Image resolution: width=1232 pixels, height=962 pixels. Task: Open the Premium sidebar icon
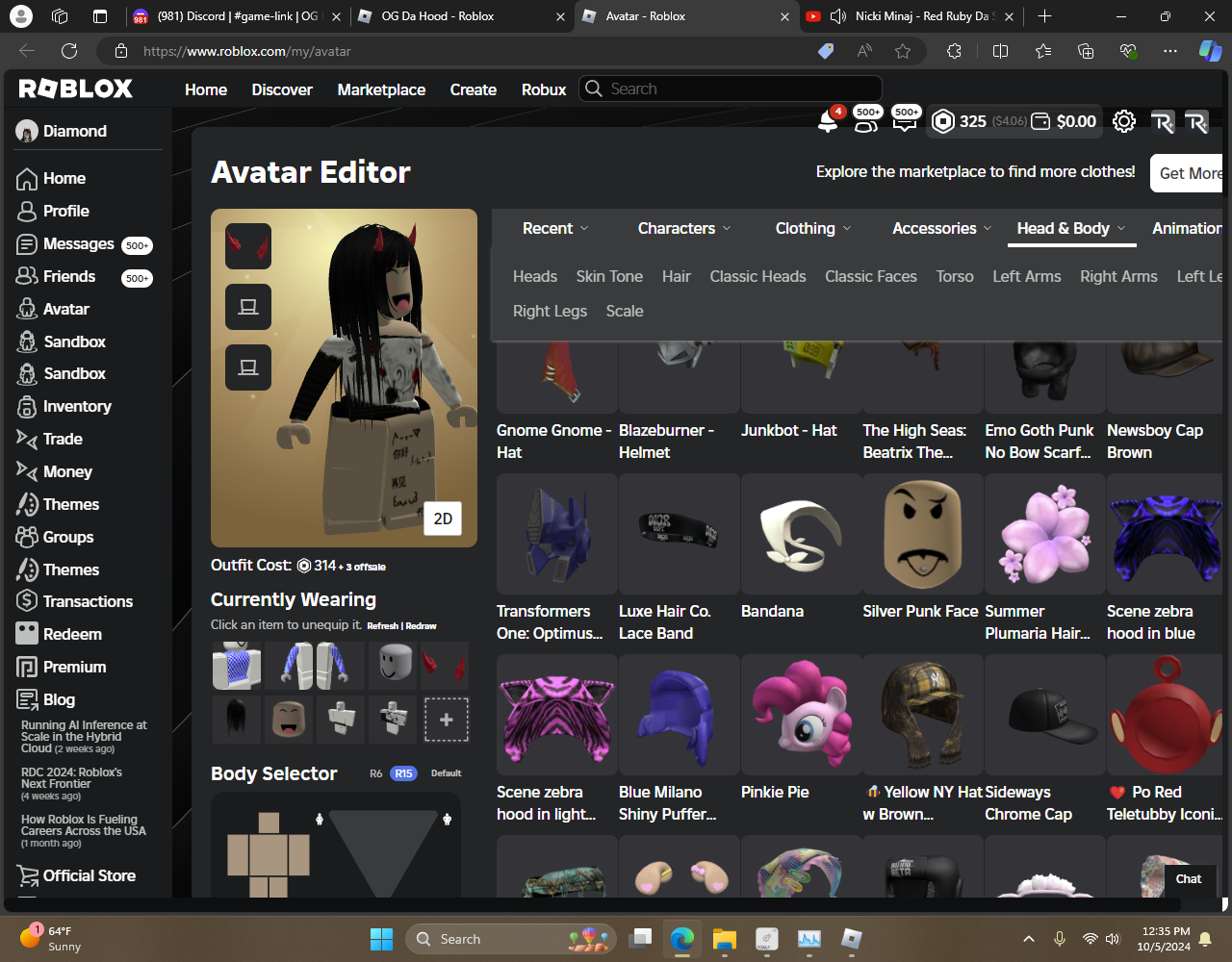[x=27, y=667]
